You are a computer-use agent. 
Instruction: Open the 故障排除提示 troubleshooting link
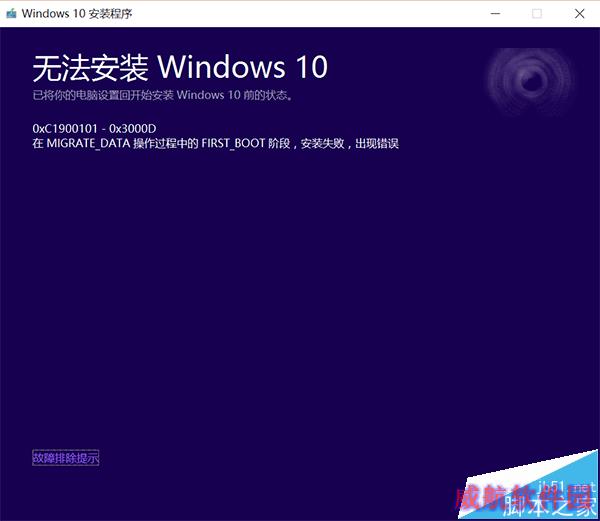65,458
